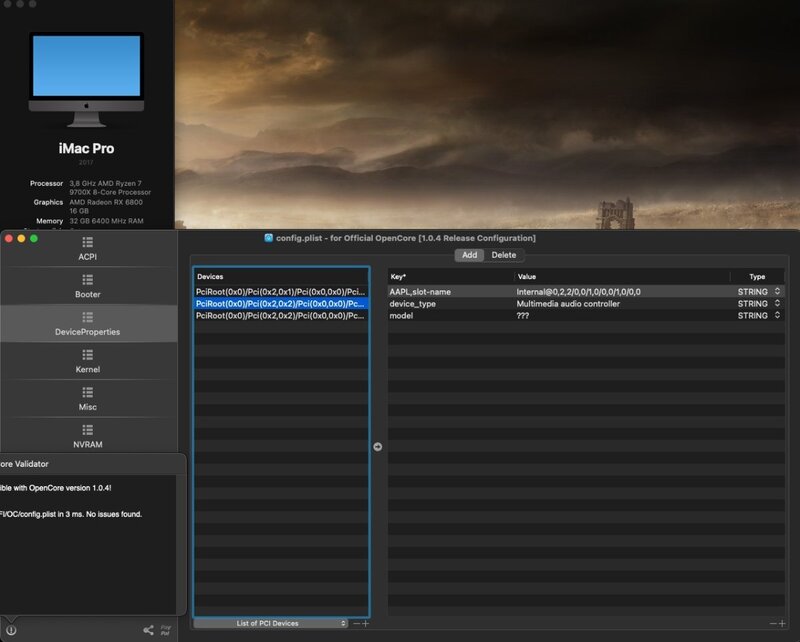This screenshot has height=642, width=800.
Task: Click the iMac Pro image in the About window
Action: coord(86,80)
